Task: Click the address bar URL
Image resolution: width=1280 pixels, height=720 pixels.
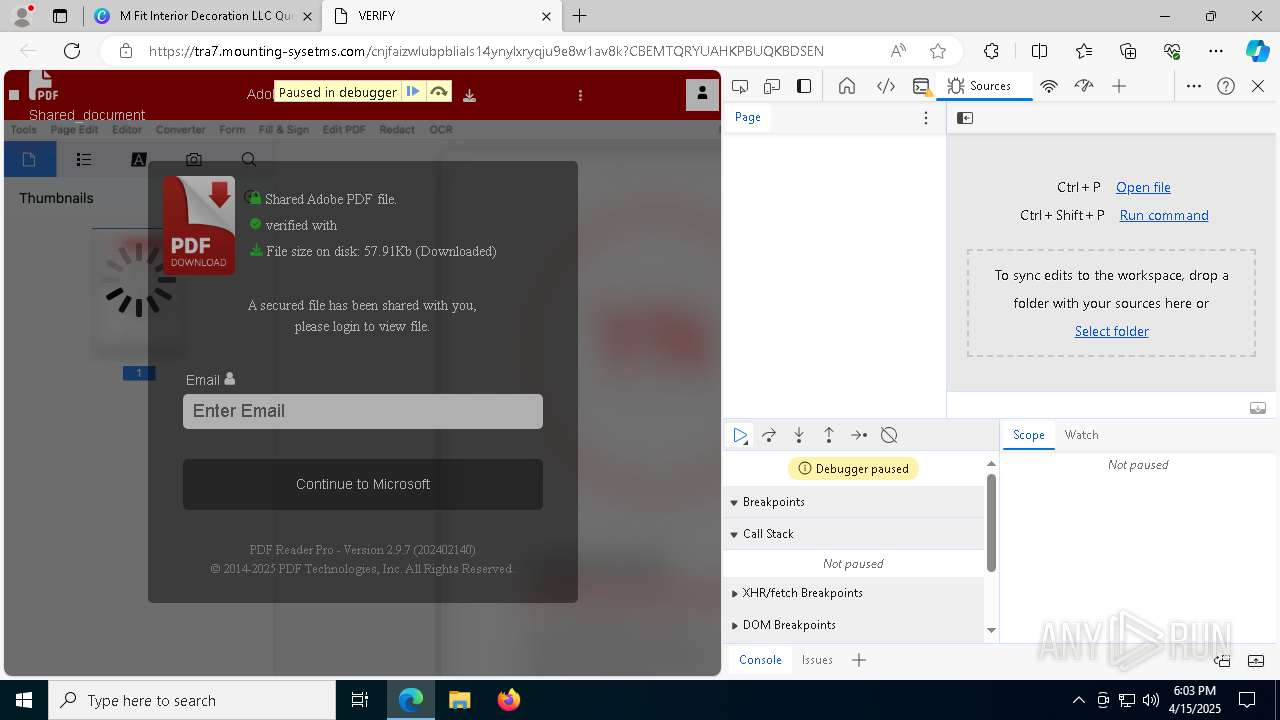Action: point(486,51)
